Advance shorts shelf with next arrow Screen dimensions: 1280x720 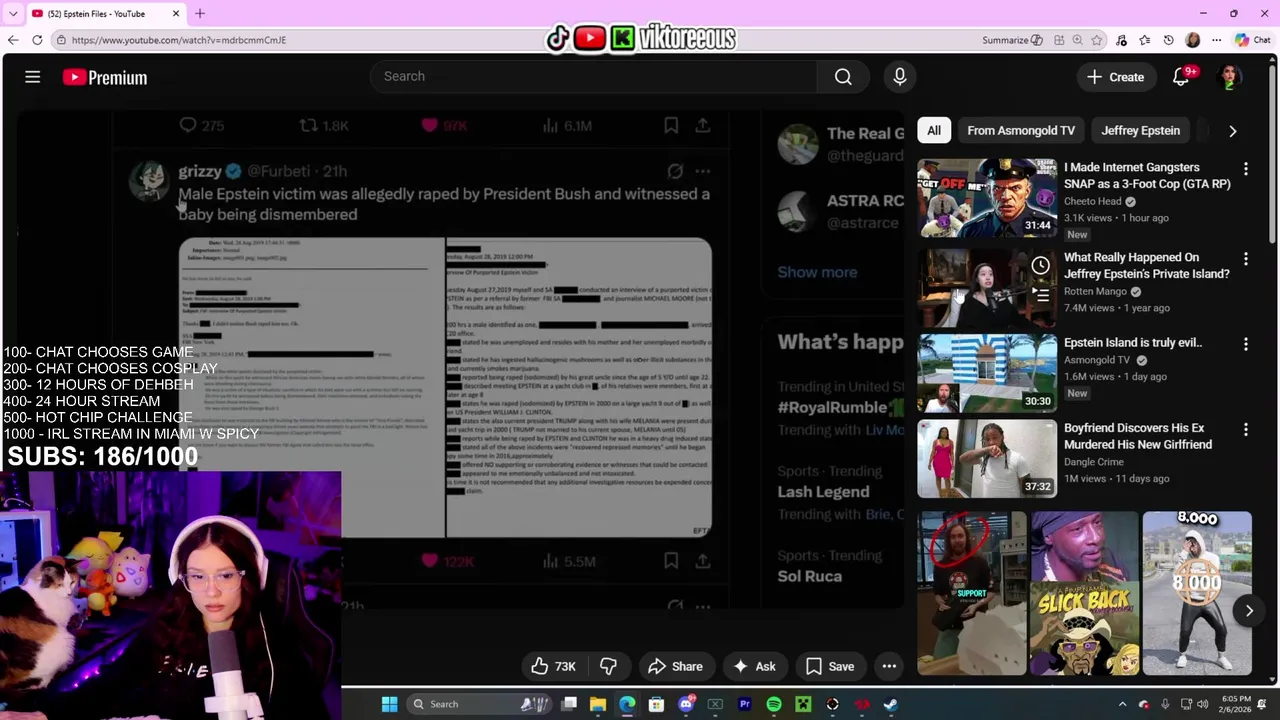pyautogui.click(x=1249, y=610)
